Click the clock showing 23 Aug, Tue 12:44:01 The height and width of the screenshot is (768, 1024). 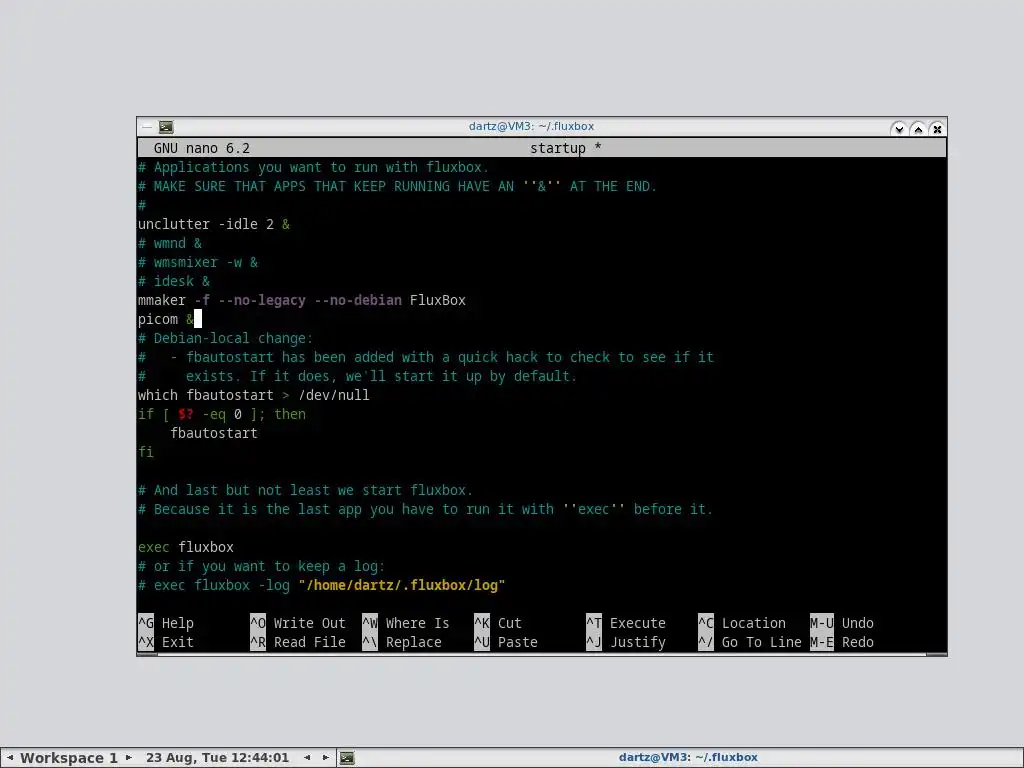217,758
